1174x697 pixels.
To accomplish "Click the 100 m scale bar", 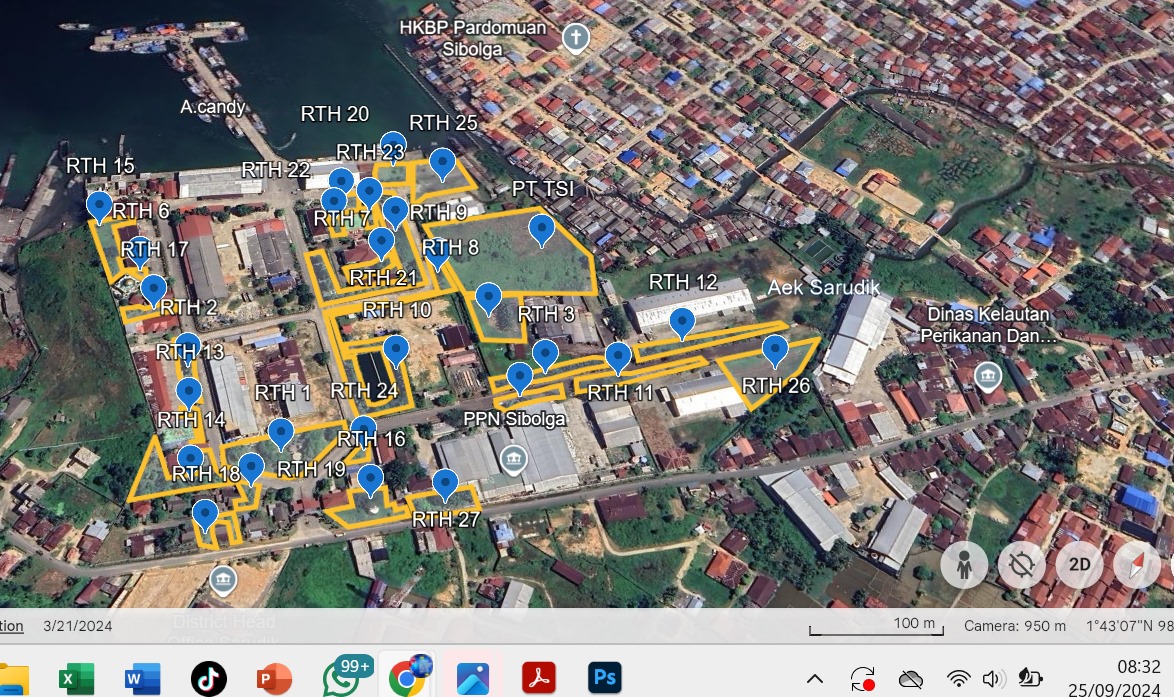I will (876, 626).
